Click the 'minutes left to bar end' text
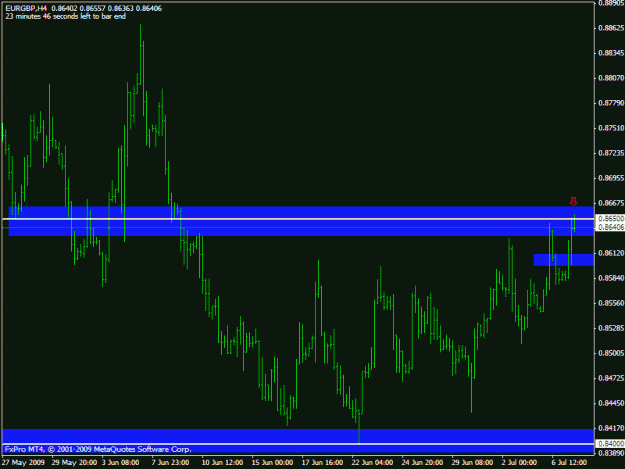625x469 pixels. coord(65,16)
